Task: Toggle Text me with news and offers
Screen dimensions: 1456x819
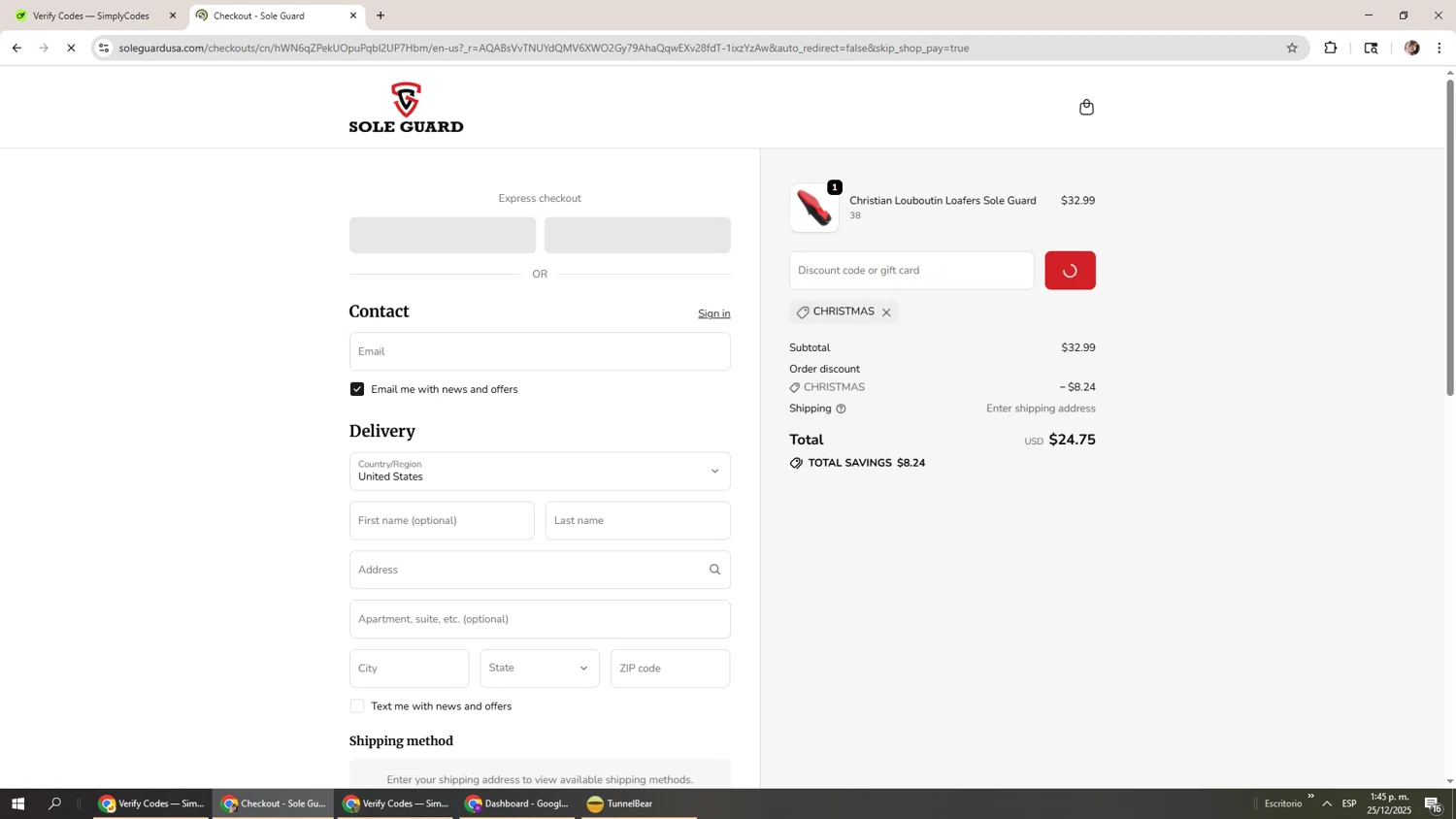Action: [357, 706]
